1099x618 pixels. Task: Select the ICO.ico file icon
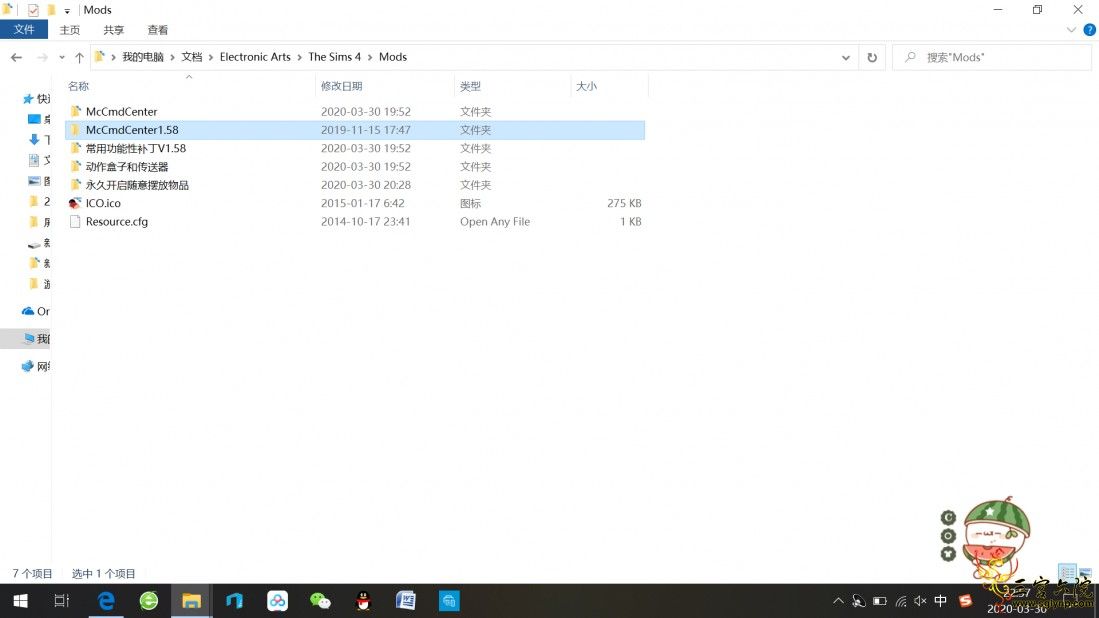tap(75, 203)
